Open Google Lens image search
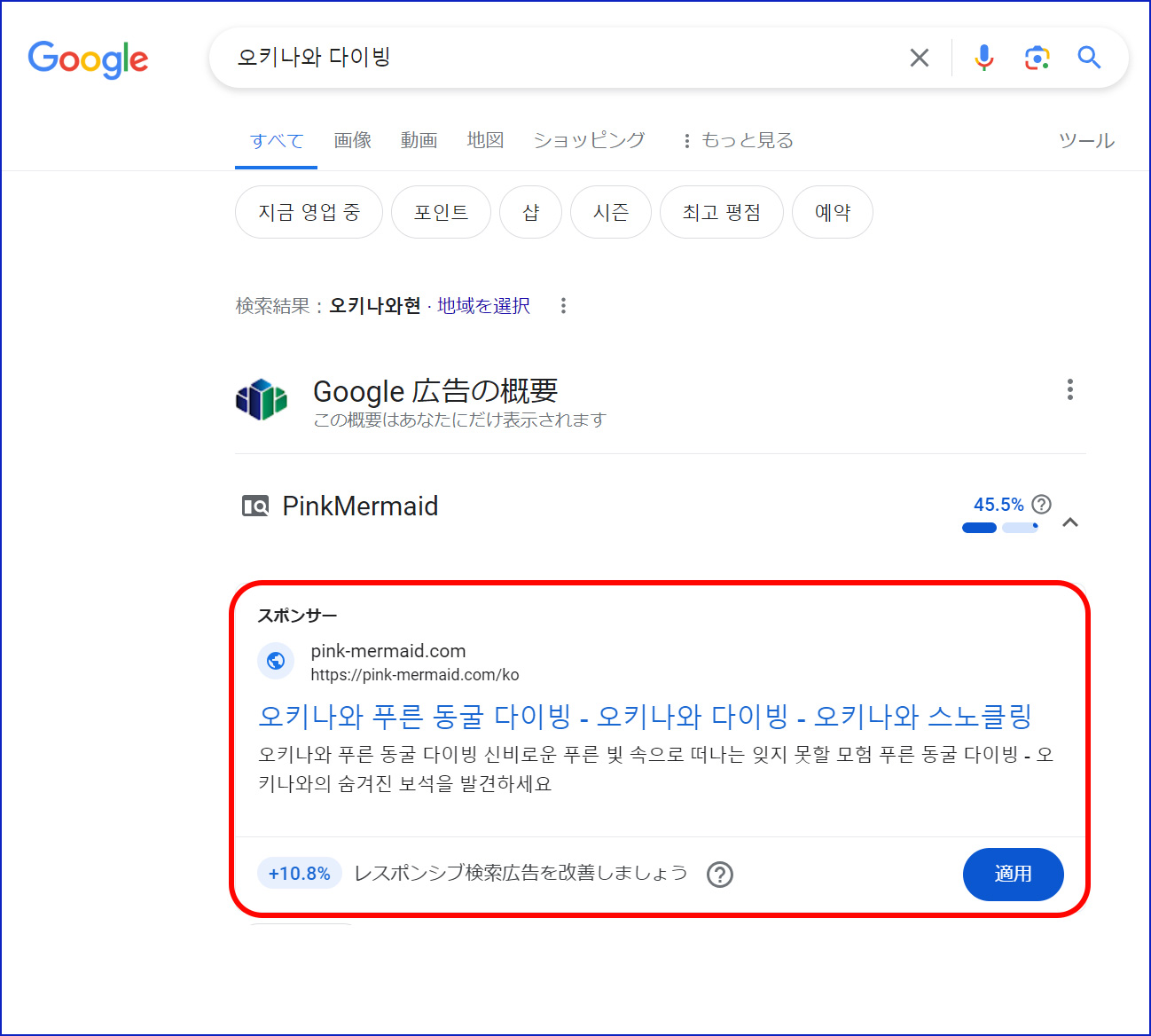Screen dimensions: 1151x1036 coord(1037,59)
